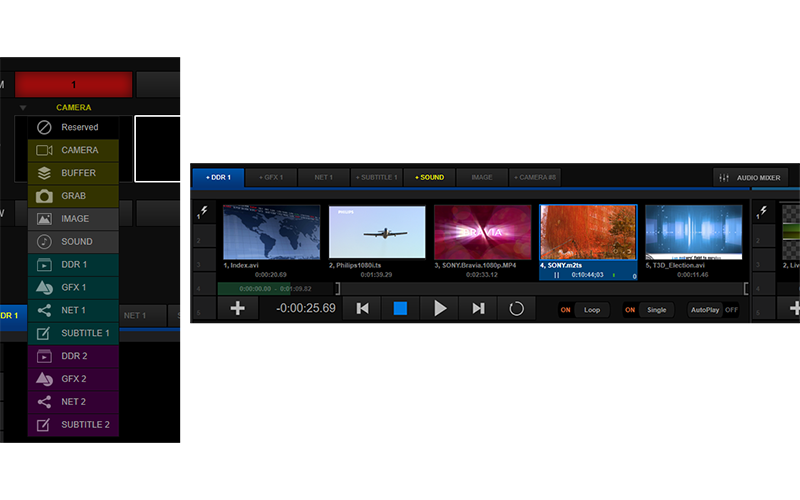Choose DDR 2 from the source dropdown
This screenshot has height=500, width=800.
tap(73, 356)
